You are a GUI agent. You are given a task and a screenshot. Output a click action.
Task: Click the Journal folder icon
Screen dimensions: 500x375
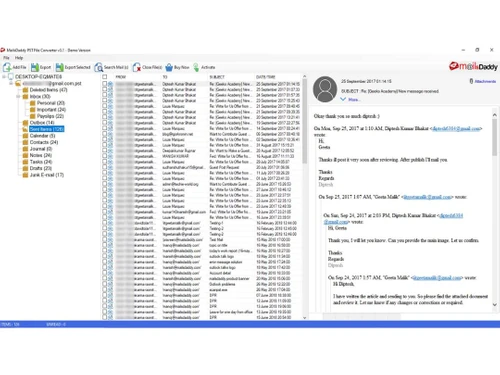click(x=25, y=149)
